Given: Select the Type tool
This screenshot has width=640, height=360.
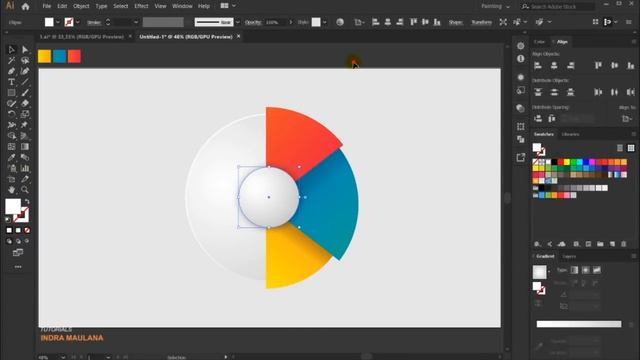Looking at the screenshot, I should point(11,82).
